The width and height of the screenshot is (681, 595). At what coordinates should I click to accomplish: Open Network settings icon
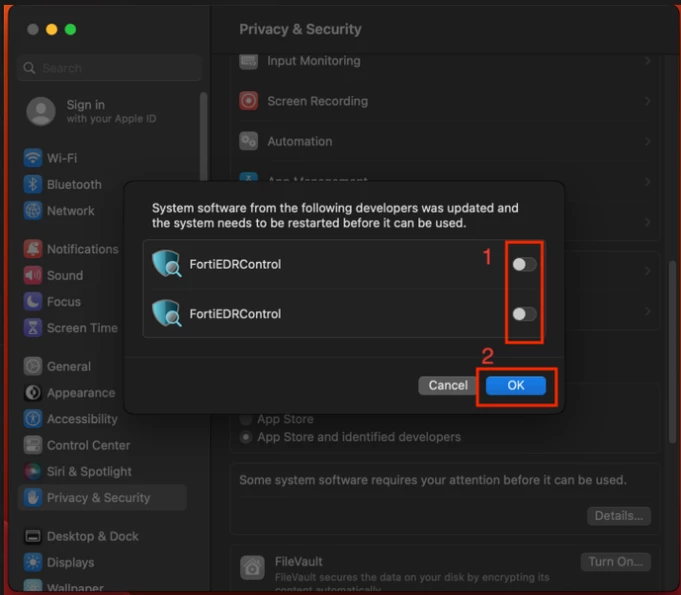[x=33, y=211]
